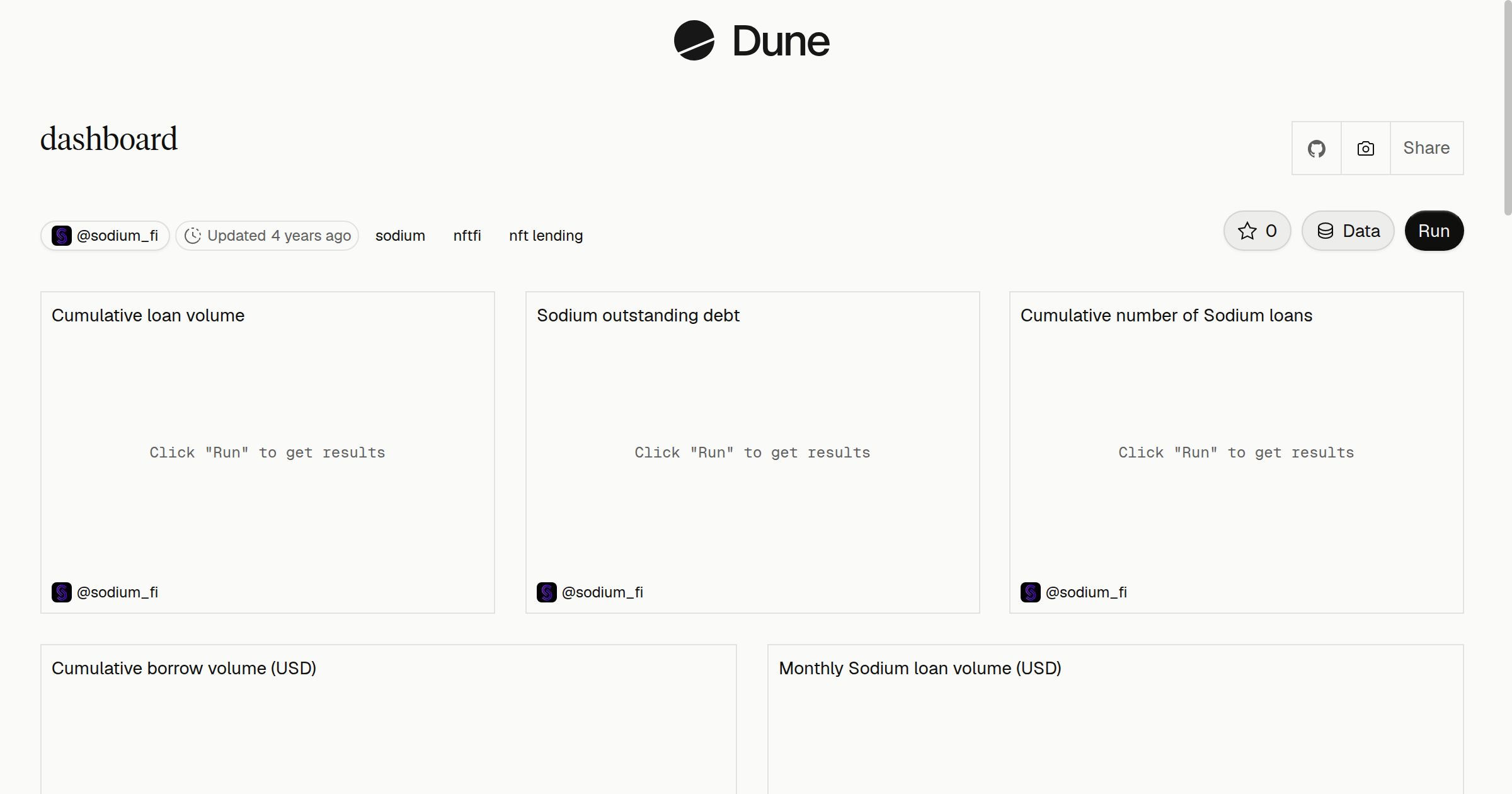1512x794 pixels.
Task: Select the nft lending tag
Action: click(x=546, y=236)
